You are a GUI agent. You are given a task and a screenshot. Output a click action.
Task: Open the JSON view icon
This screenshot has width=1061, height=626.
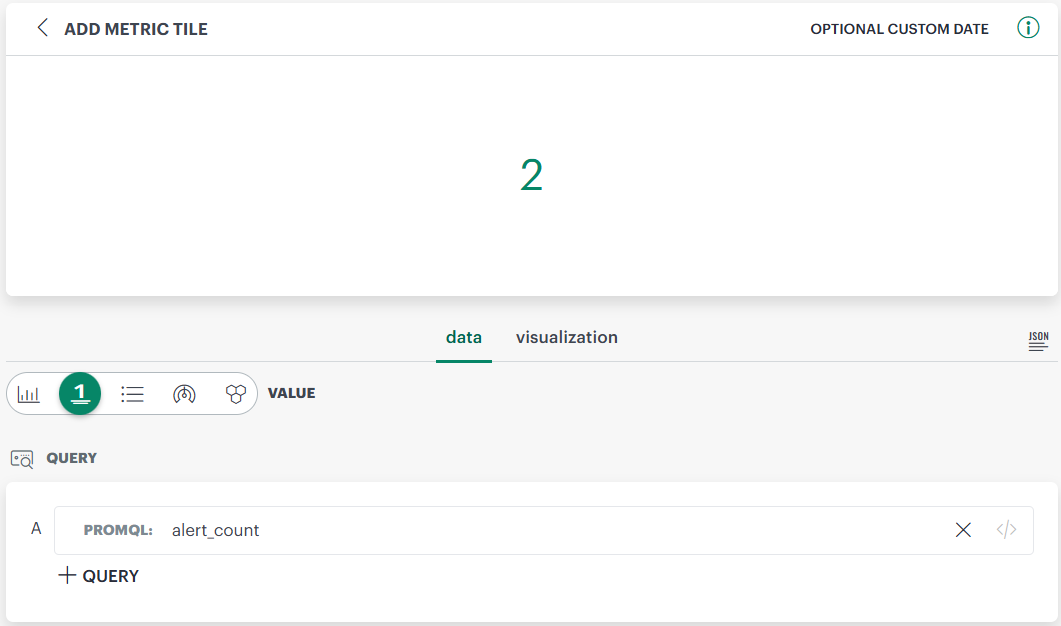[x=1039, y=341]
